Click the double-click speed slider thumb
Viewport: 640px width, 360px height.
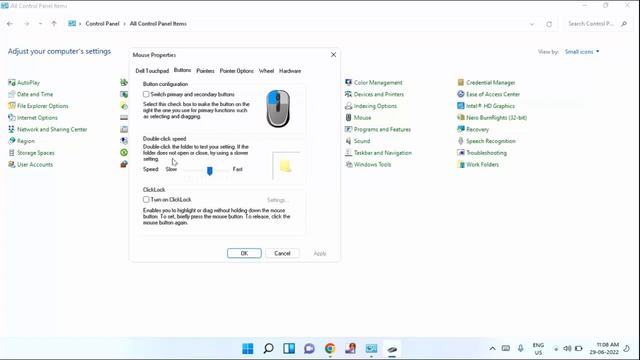click(210, 171)
